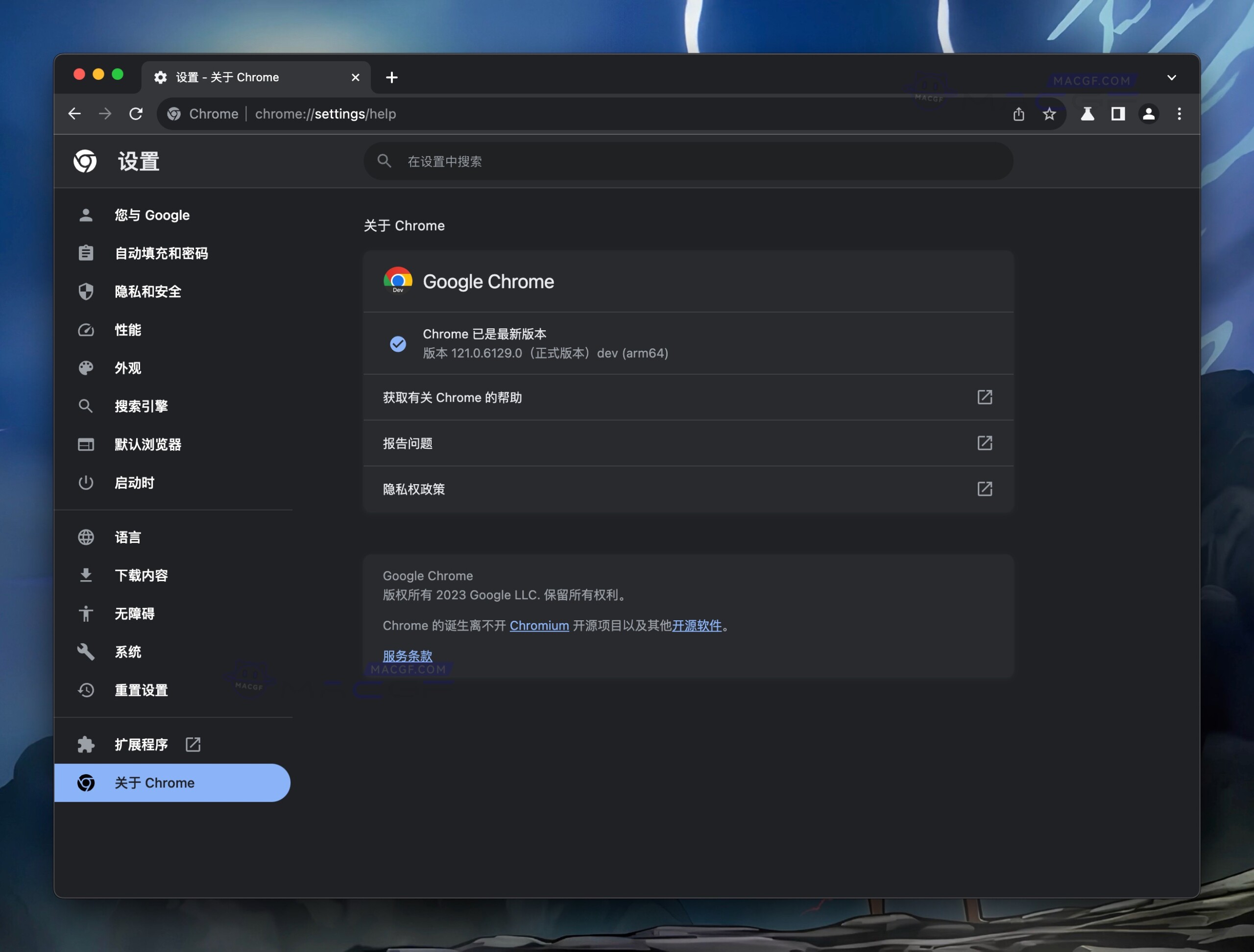The image size is (1254, 952).
Task: Select the 性能 speedometer icon
Action: [x=86, y=330]
